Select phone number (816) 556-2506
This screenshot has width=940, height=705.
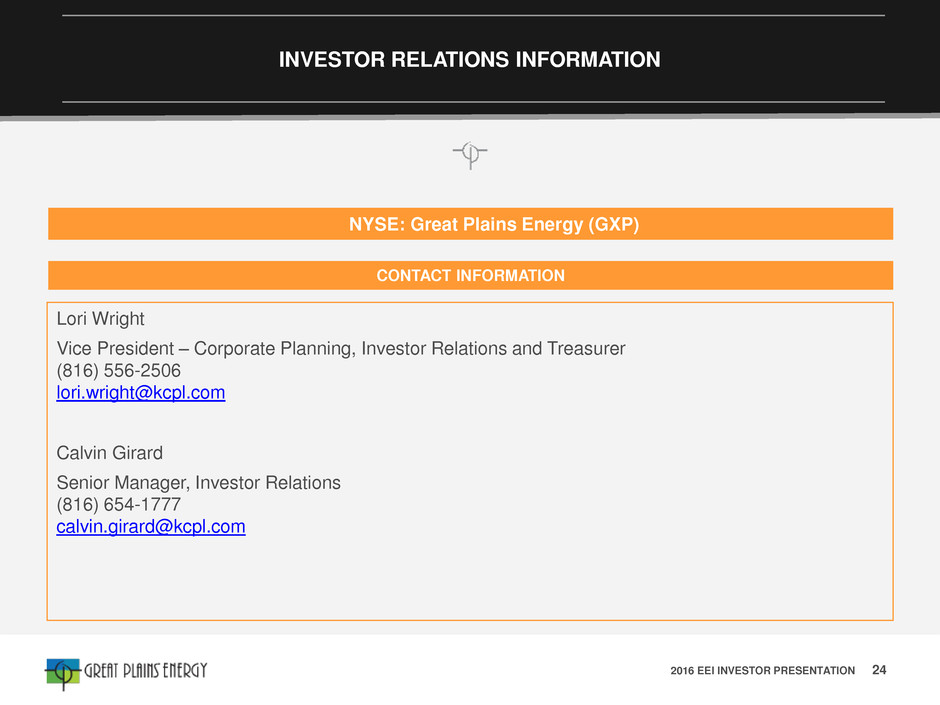click(119, 370)
